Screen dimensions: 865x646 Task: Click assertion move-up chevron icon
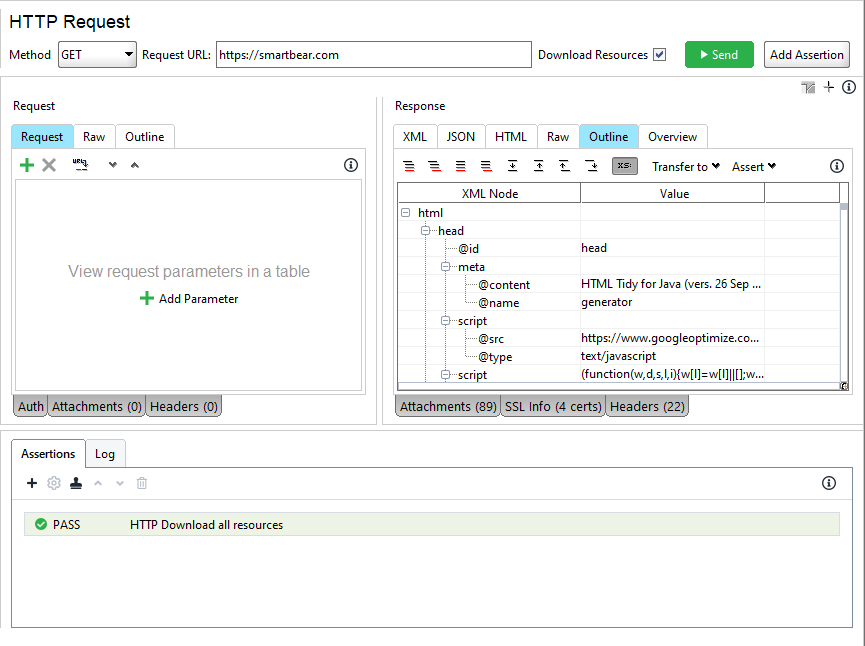click(x=98, y=483)
